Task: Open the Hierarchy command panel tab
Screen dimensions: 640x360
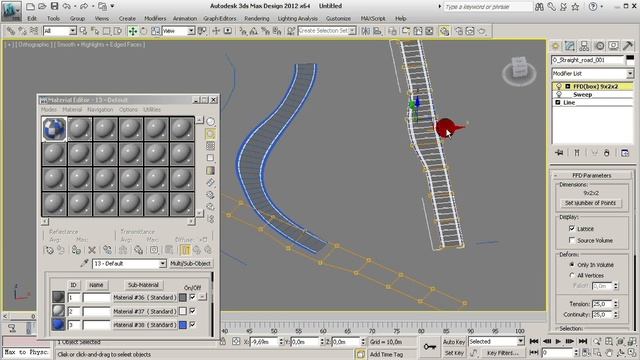Action: click(x=584, y=46)
